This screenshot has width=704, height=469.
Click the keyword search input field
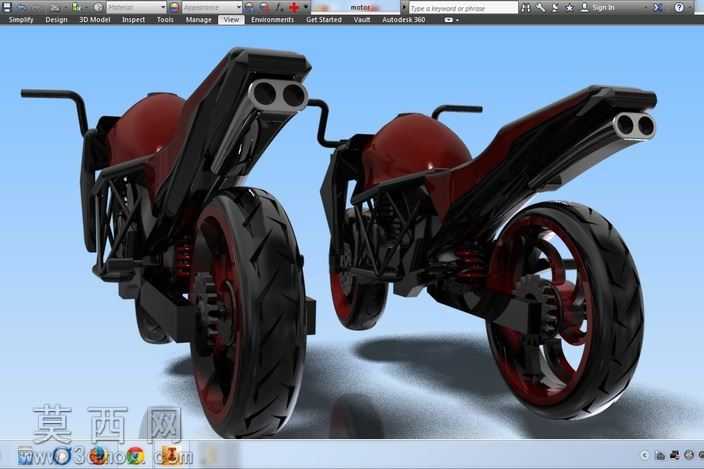pos(463,8)
